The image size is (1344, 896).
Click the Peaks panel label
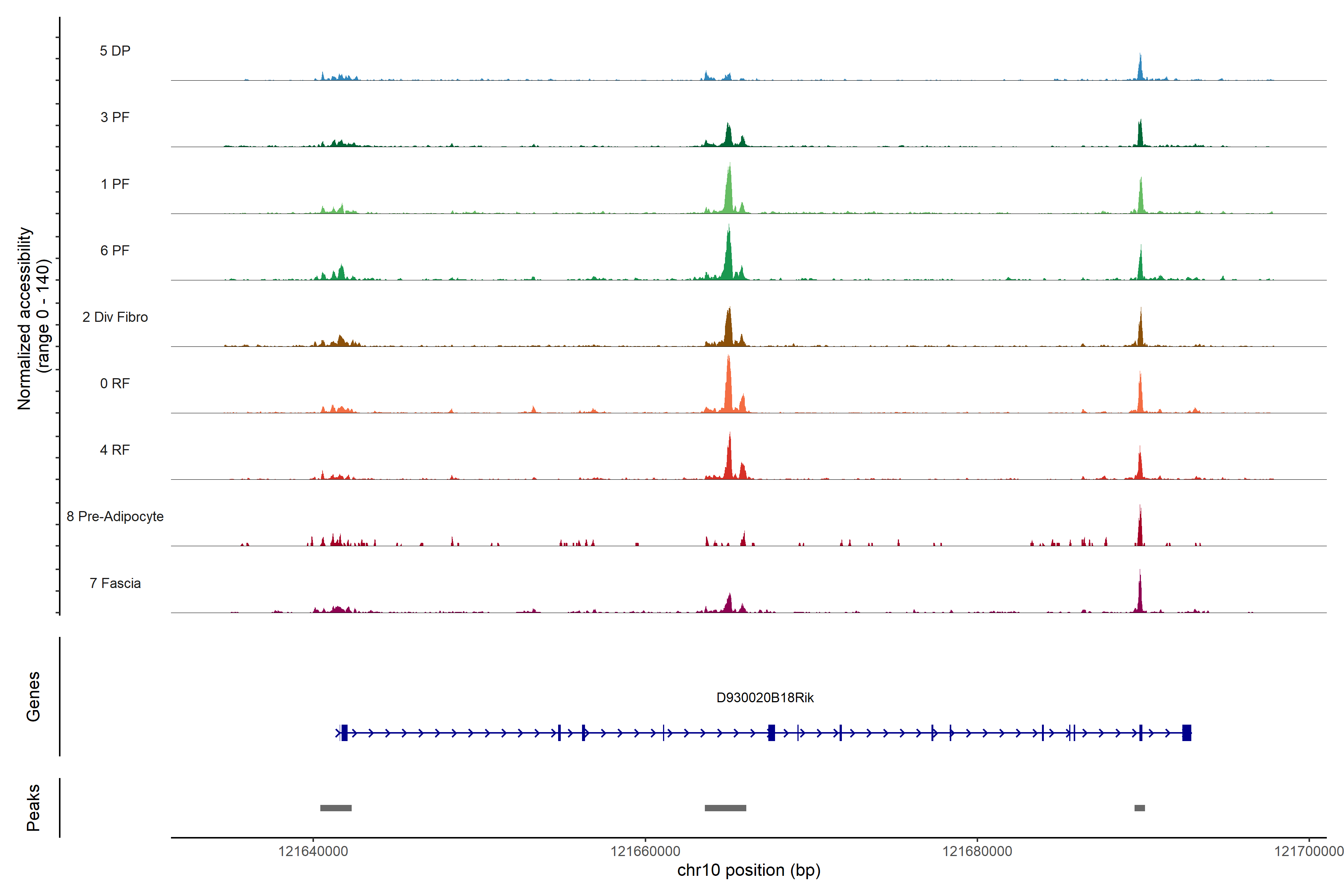pos(33,808)
